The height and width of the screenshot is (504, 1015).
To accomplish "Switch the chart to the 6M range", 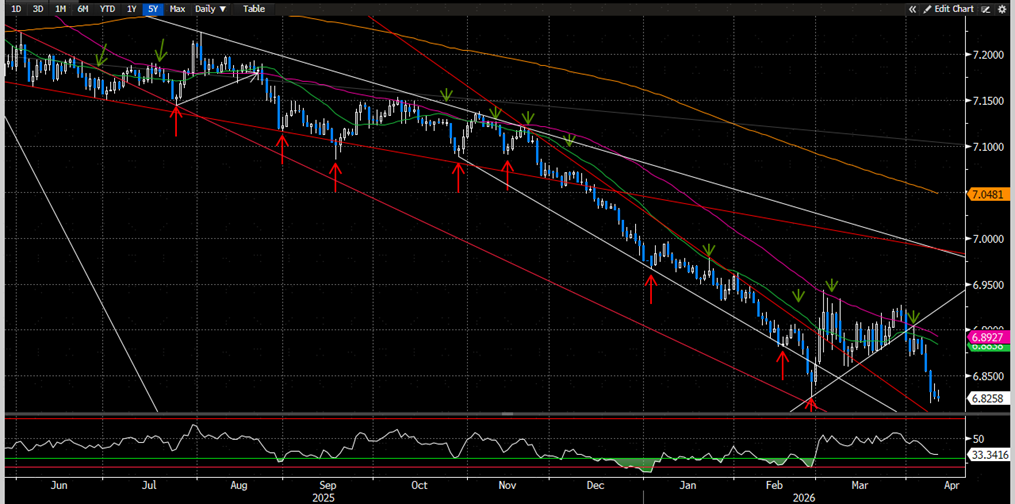I will click(x=83, y=9).
